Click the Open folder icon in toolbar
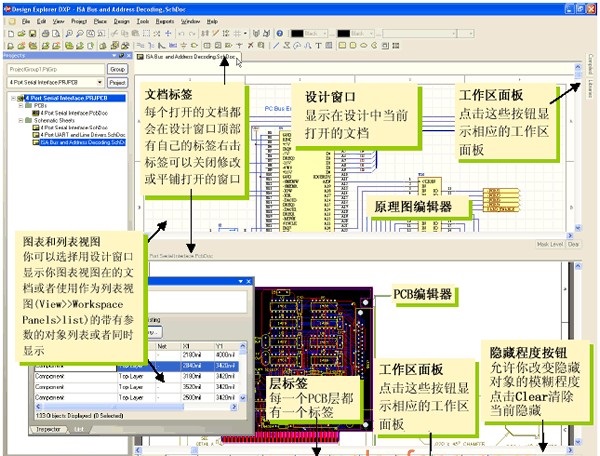Screen dimensions: 600x456 [19, 33]
